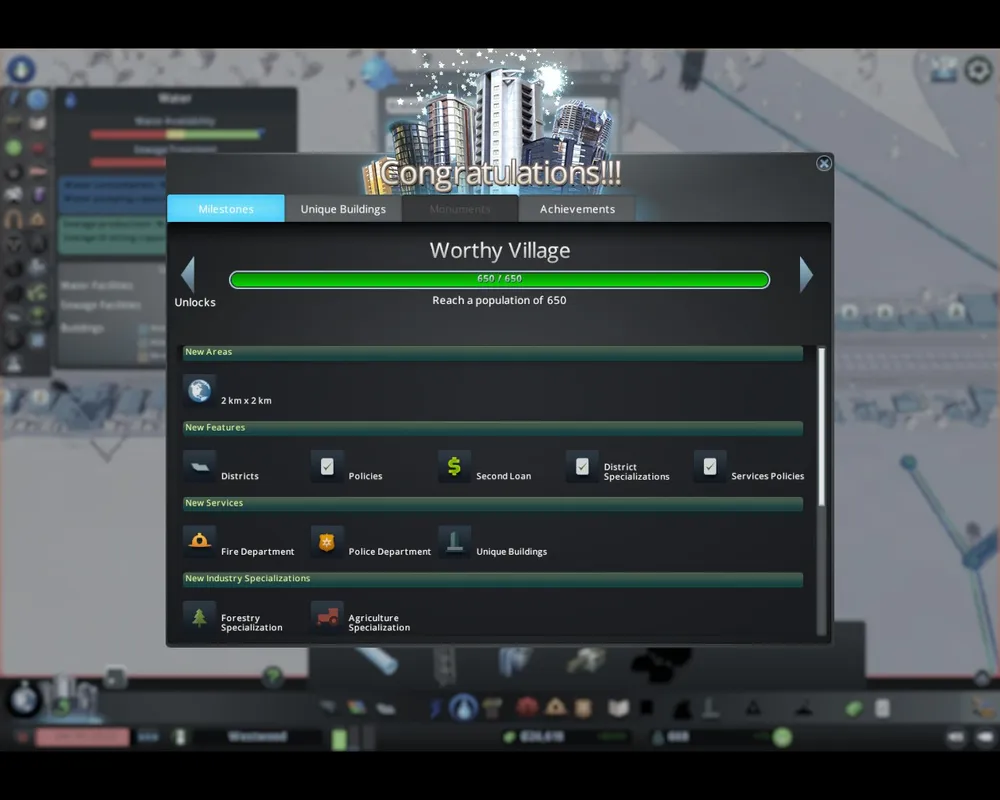
Task: Click the Water Availability colored bar
Action: (x=176, y=134)
